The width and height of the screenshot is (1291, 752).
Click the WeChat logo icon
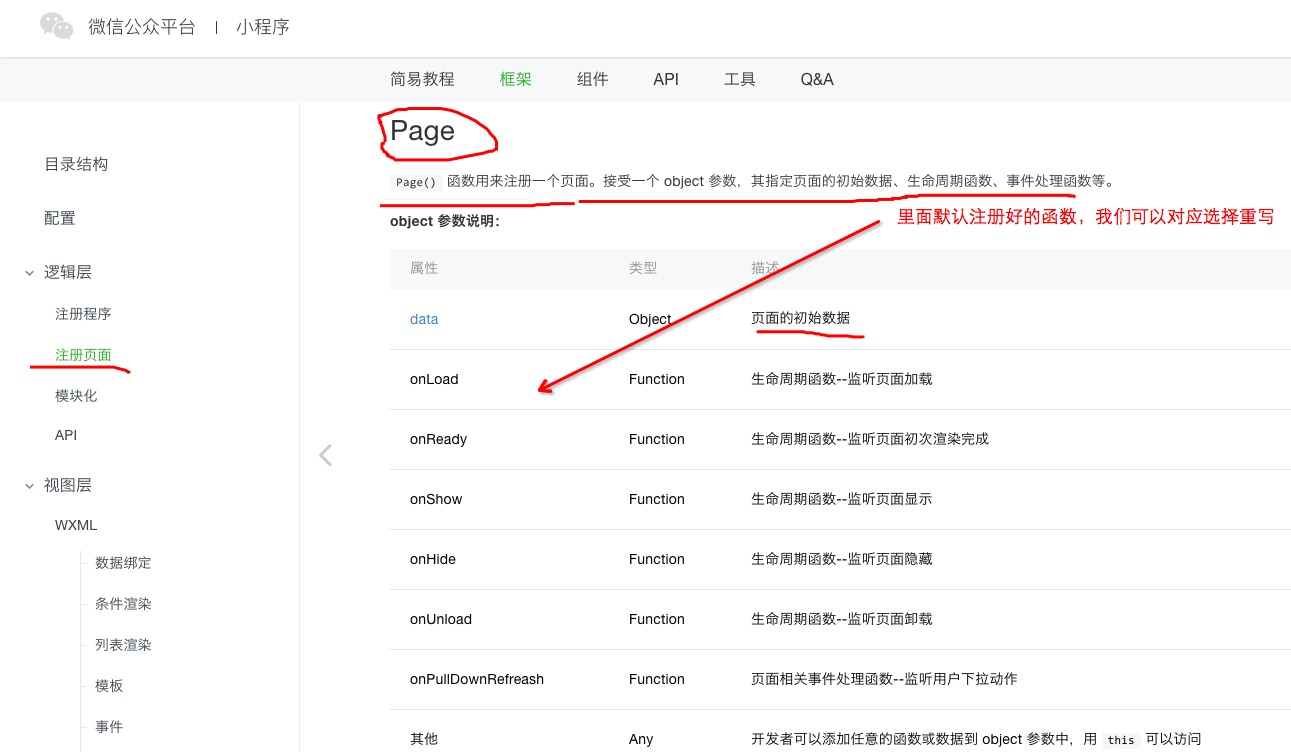coord(57,27)
